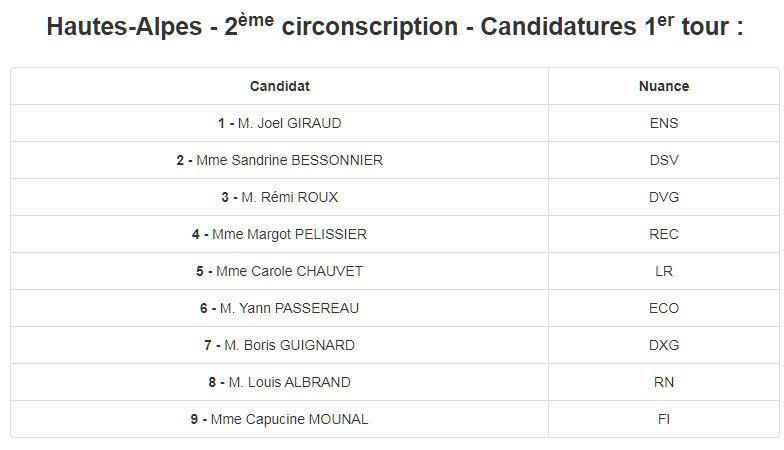Click the REC nuance cell

tap(664, 234)
